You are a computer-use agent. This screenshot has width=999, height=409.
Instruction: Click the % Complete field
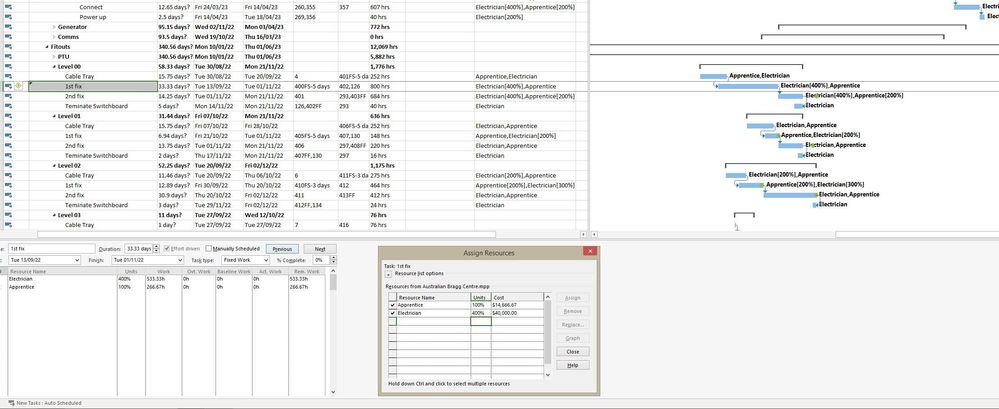click(321, 261)
